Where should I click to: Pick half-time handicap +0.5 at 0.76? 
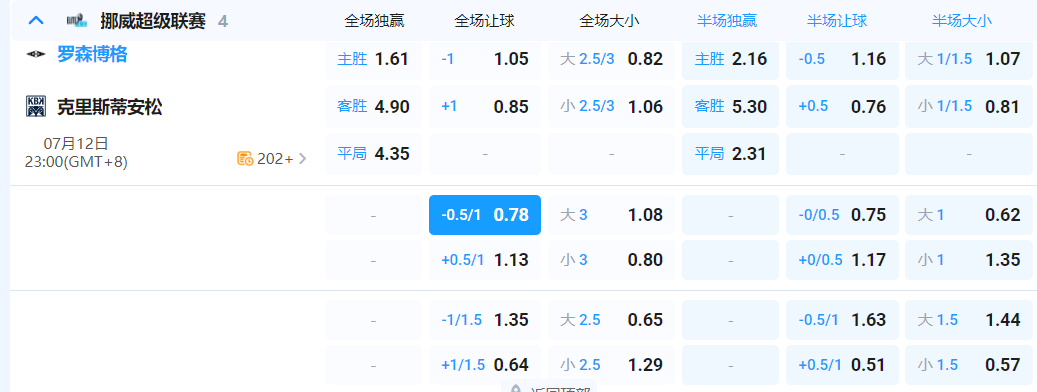click(843, 106)
